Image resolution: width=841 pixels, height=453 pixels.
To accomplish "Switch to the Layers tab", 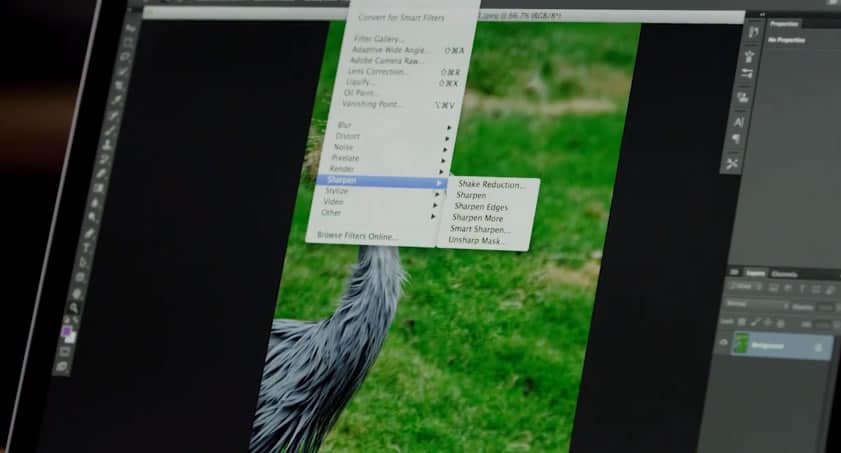I will tap(755, 273).
